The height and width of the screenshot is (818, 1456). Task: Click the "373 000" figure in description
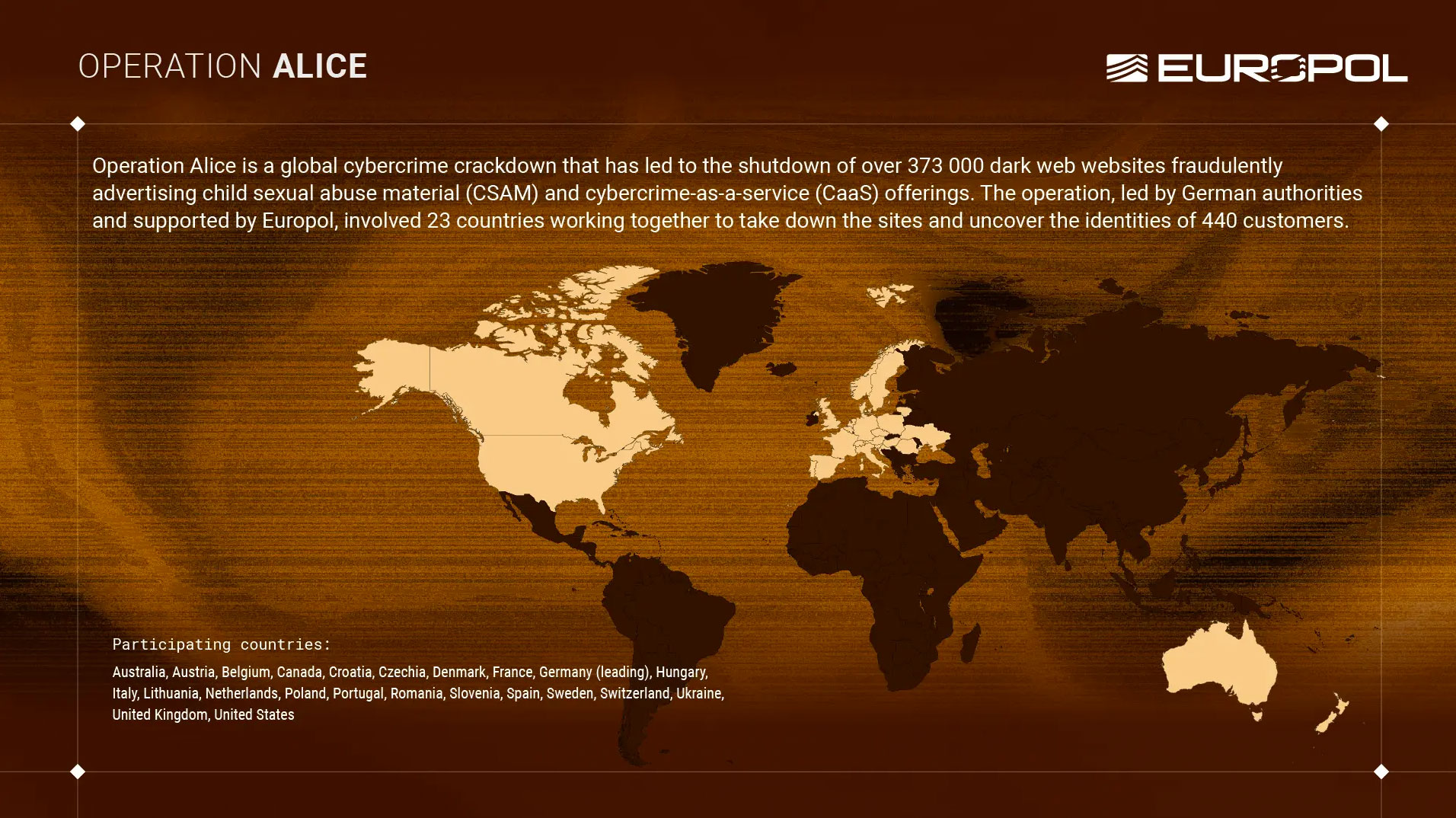(945, 165)
